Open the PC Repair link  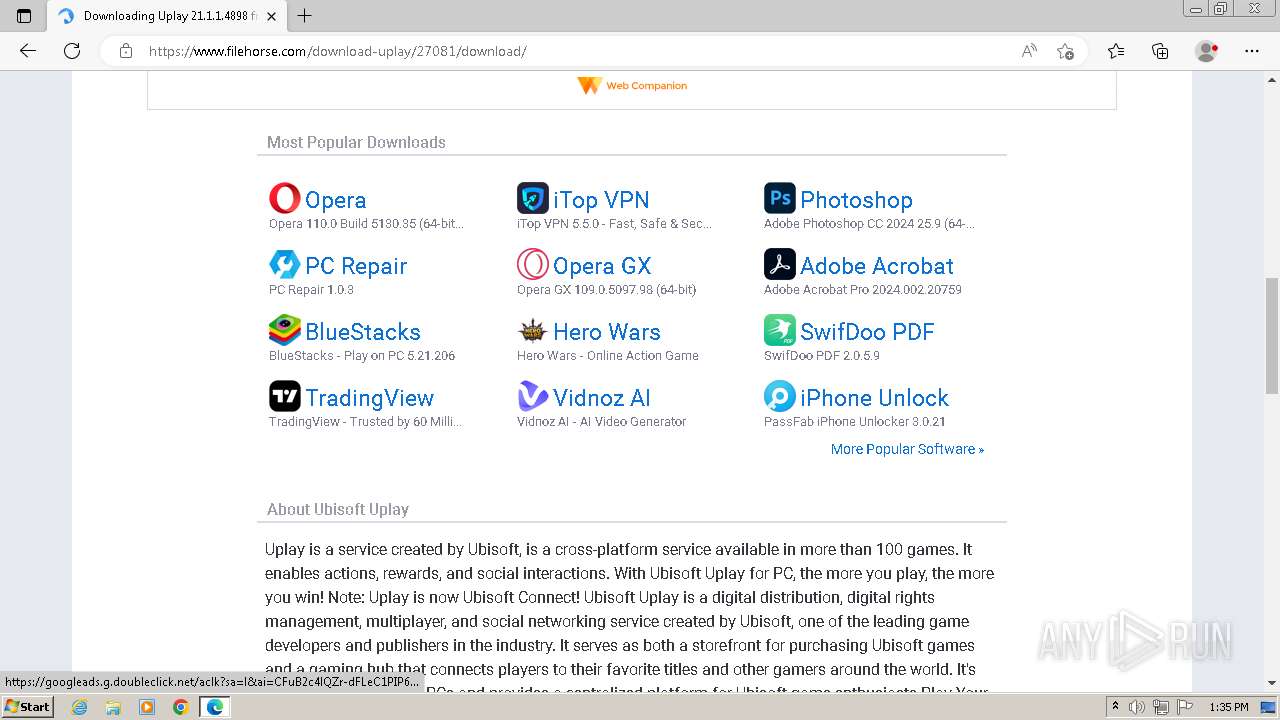[356, 266]
